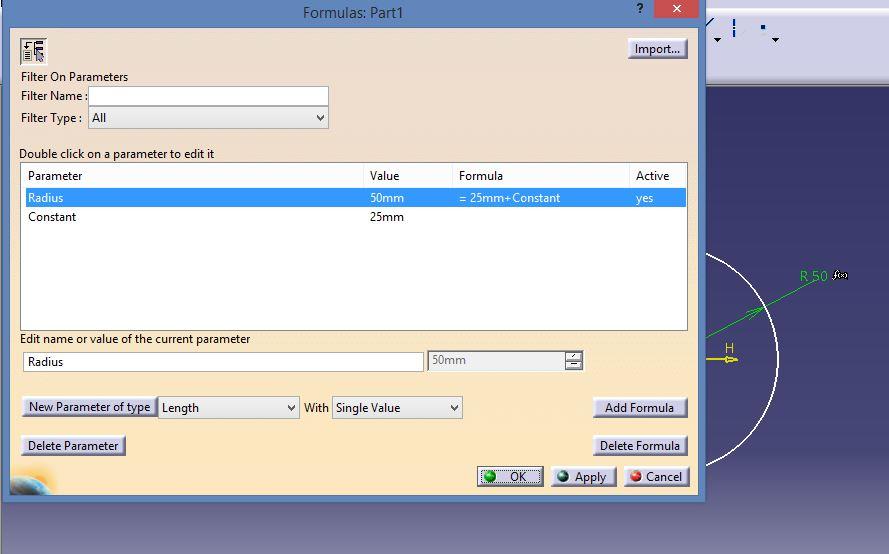Viewport: 889px width, 554px height.
Task: Select the Radius parameter row
Action: [x=355, y=198]
